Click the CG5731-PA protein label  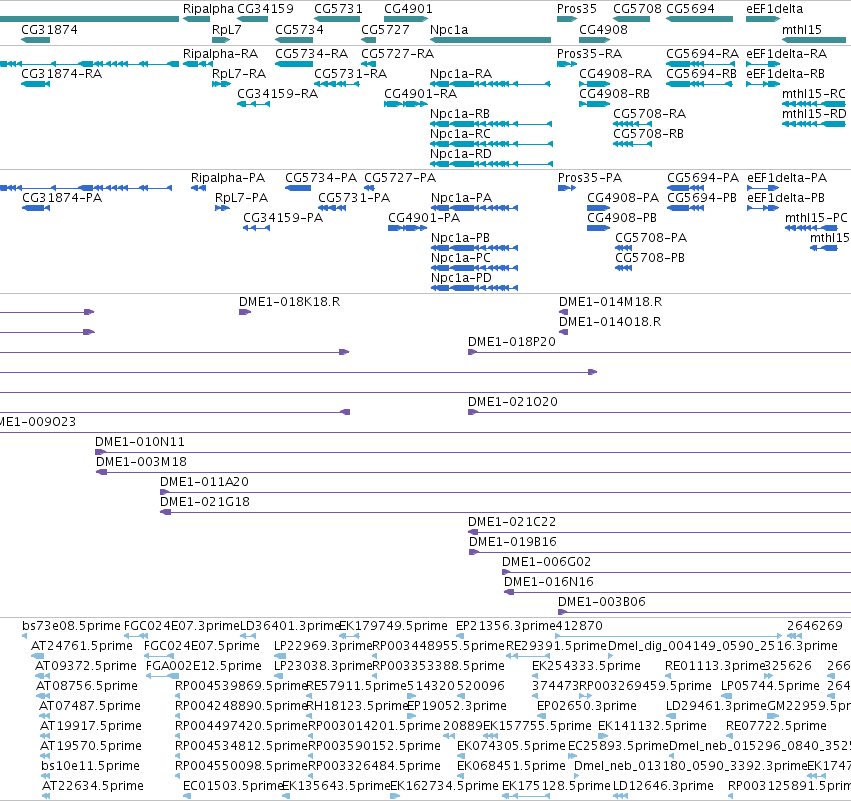tap(354, 198)
